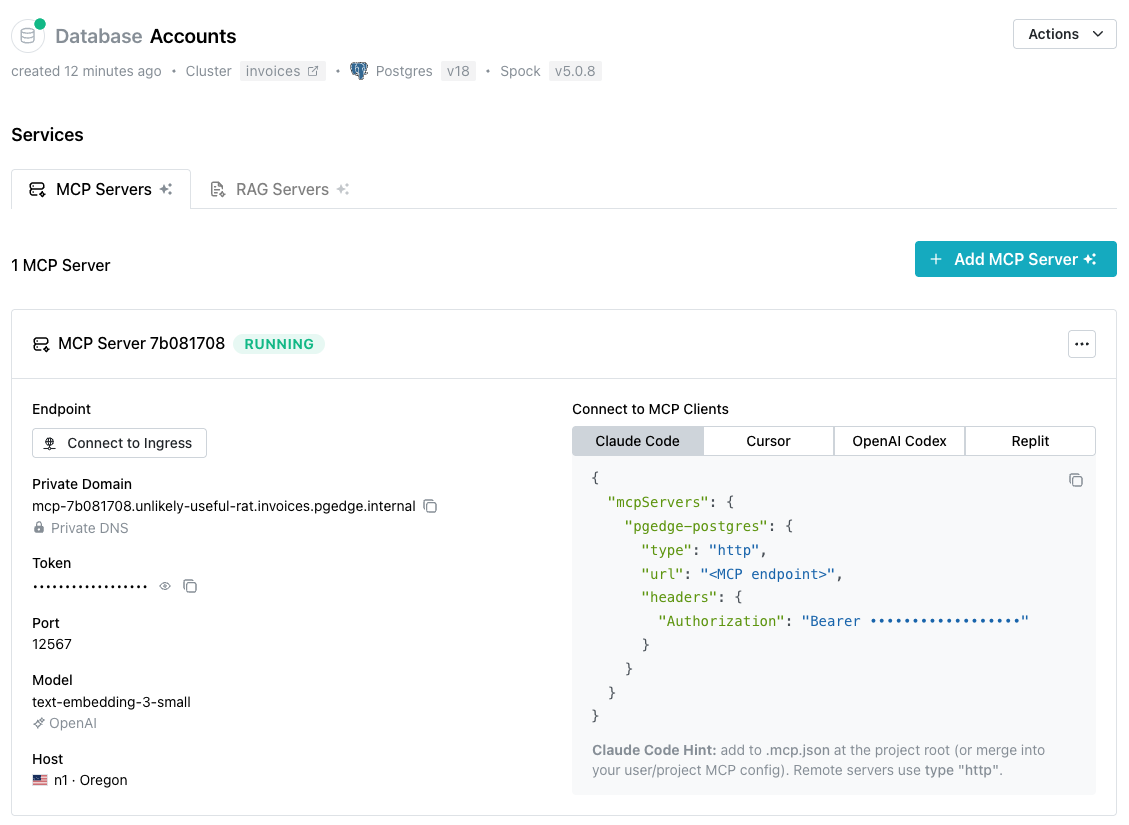Click the Postgres elephant icon
Screen dimensions: 1129x825
359,71
